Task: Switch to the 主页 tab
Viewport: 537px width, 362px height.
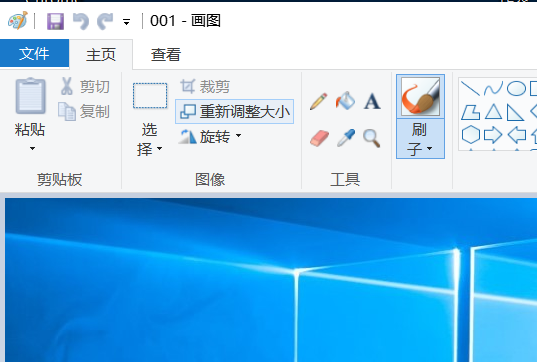Action: click(101, 55)
